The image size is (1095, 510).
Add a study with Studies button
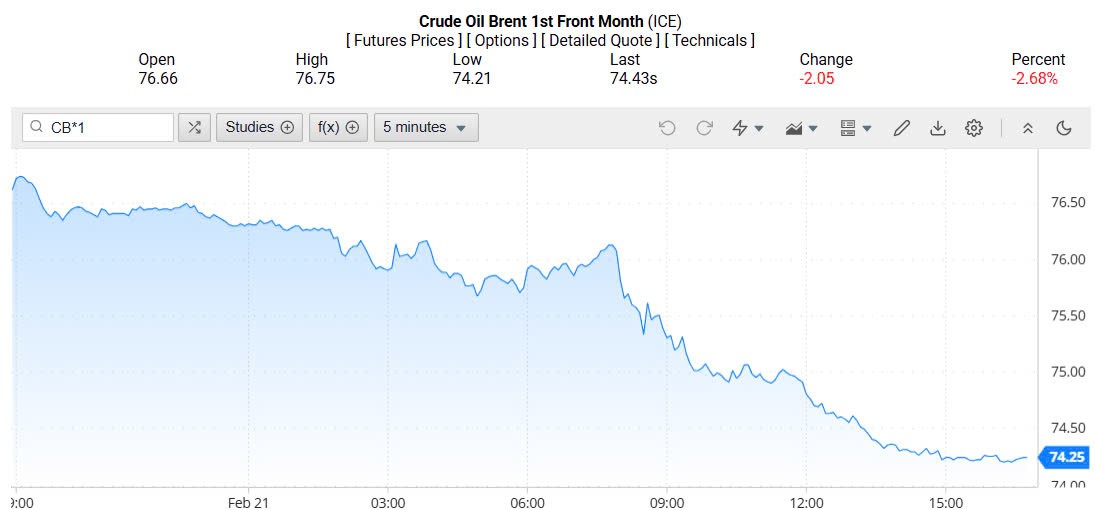(x=259, y=127)
